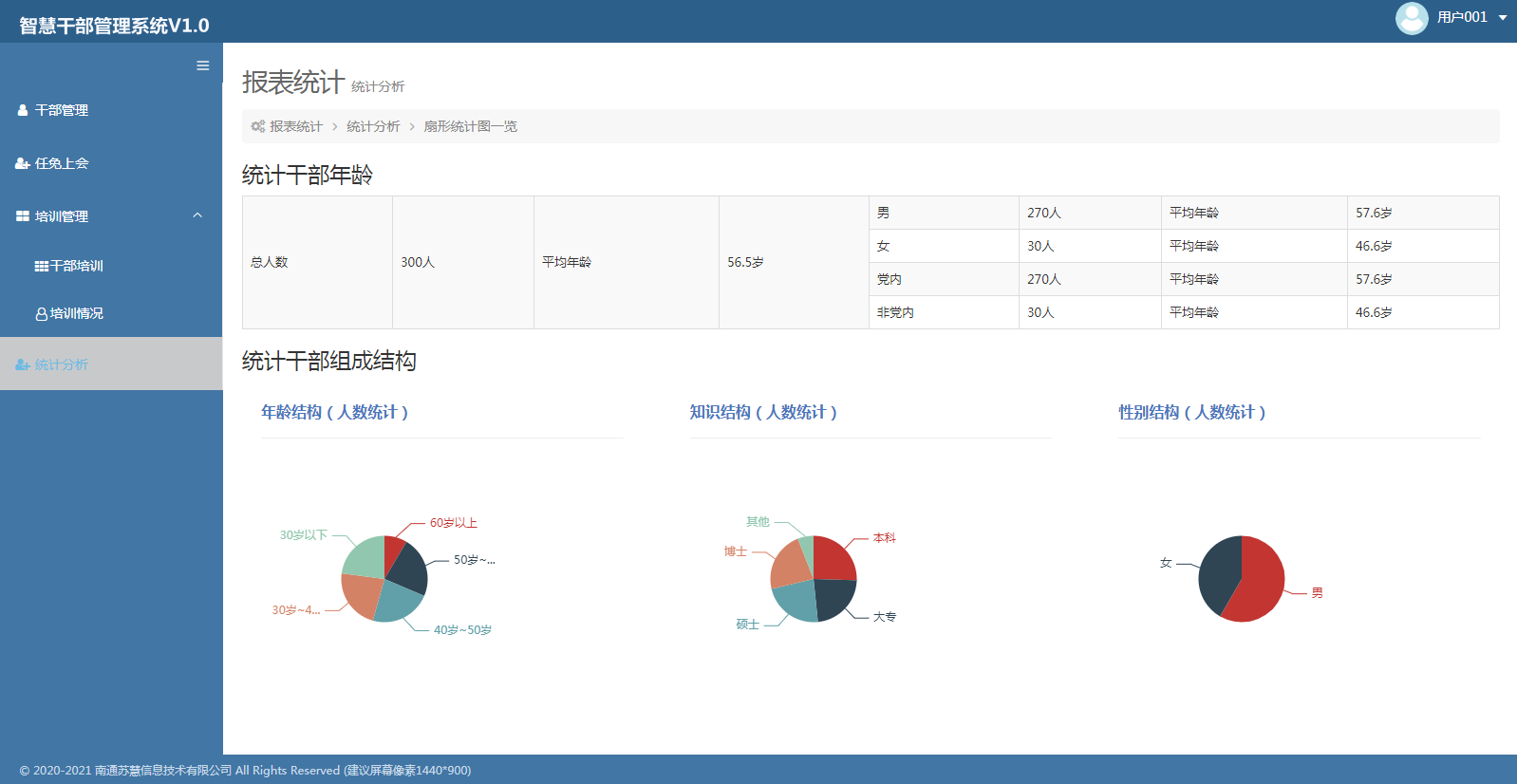Screen dimensions: 1517x784
Task: Click the 年龄结构 (人数统计) chart title
Action: (x=335, y=412)
